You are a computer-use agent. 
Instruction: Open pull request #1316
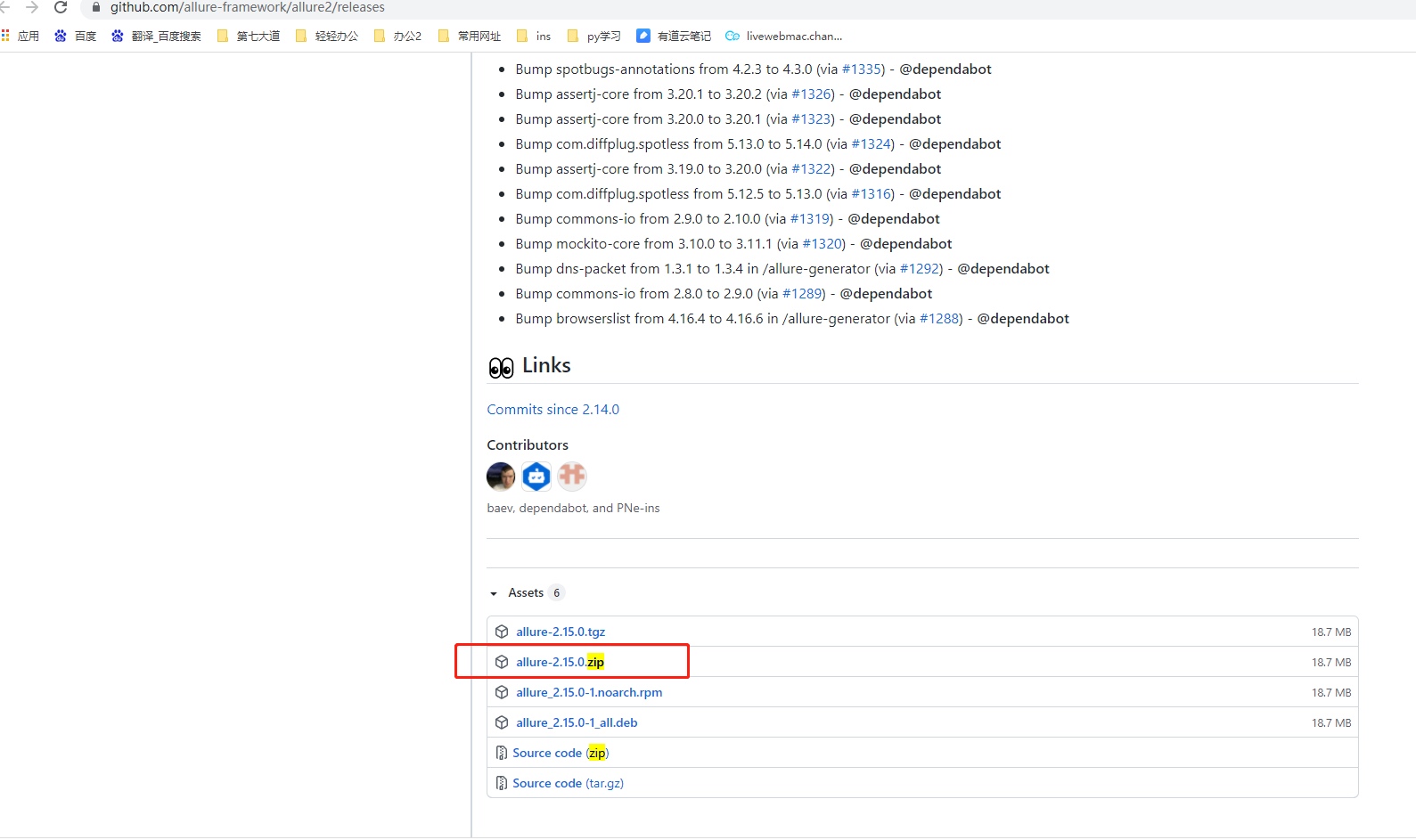coord(871,194)
